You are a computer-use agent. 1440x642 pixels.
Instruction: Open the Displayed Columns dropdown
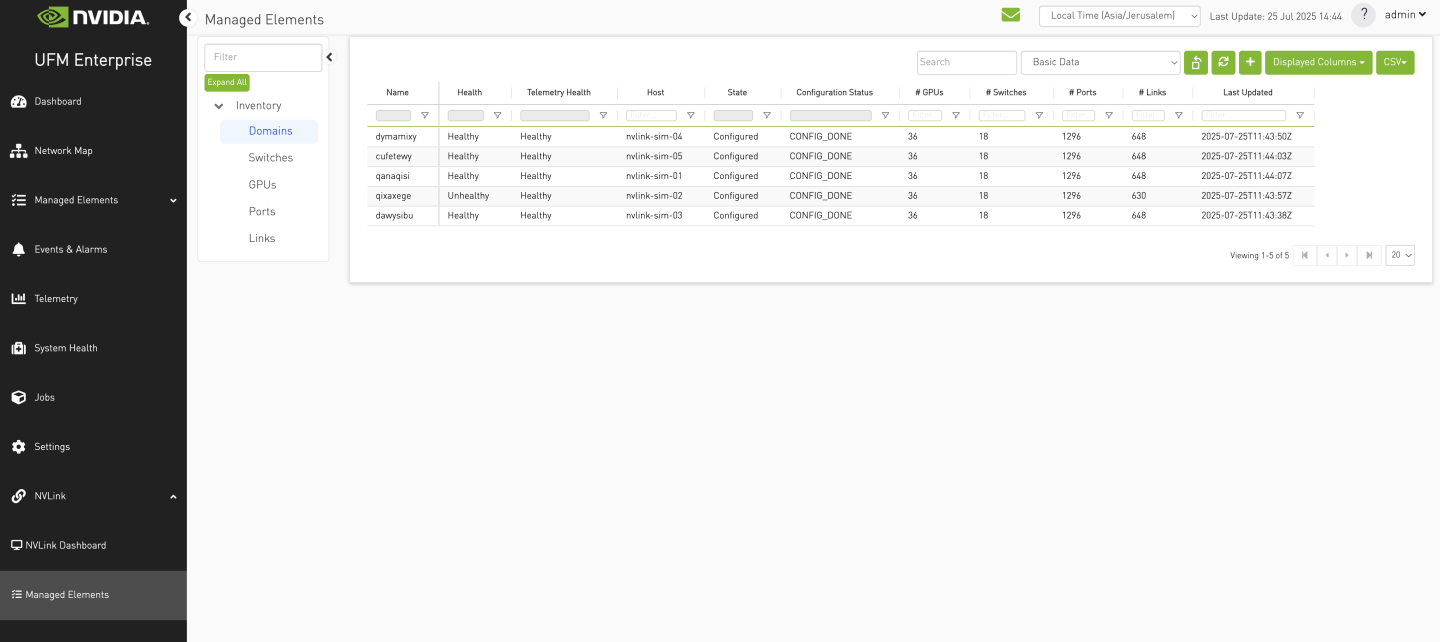tap(1318, 61)
